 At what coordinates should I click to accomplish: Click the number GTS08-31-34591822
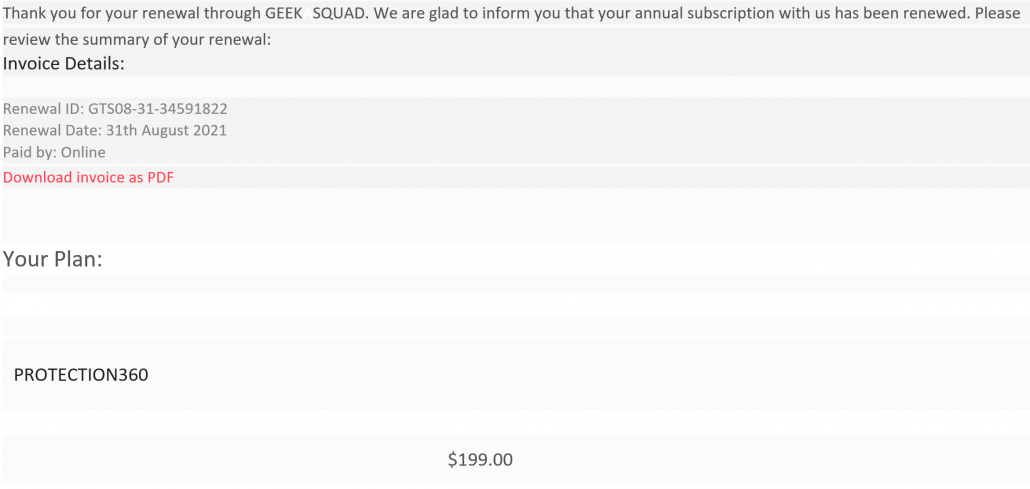click(158, 108)
